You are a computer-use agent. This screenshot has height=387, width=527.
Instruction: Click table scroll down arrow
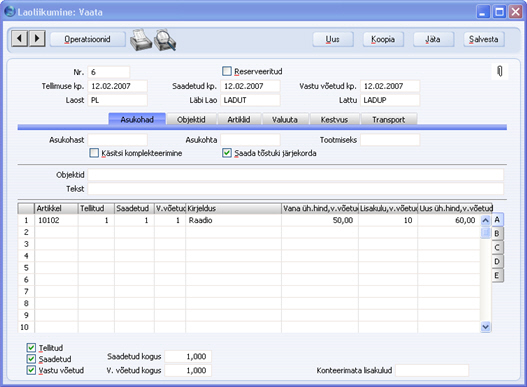point(485,326)
